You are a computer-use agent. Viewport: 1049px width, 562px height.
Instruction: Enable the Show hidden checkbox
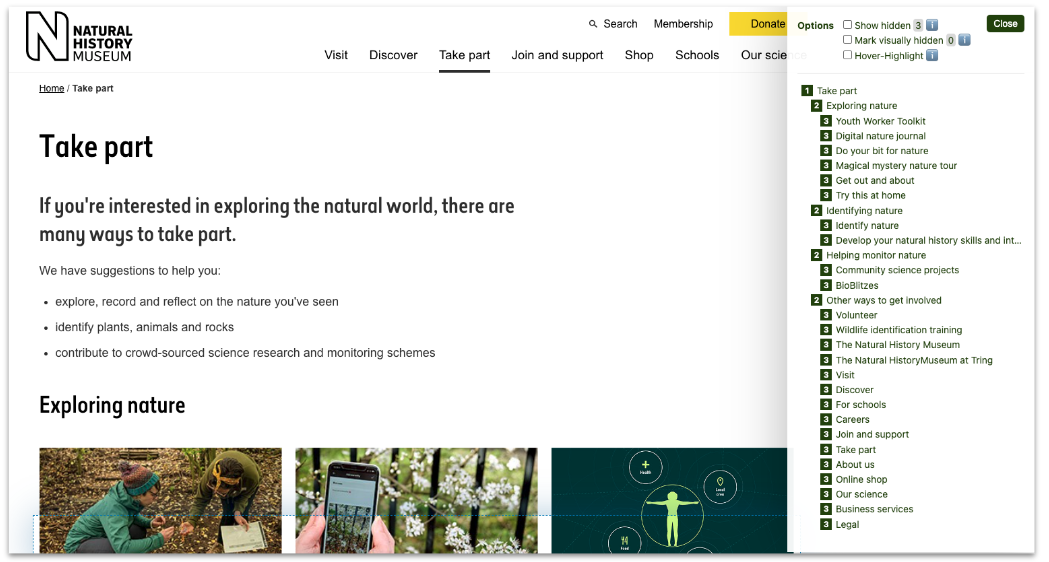point(848,25)
